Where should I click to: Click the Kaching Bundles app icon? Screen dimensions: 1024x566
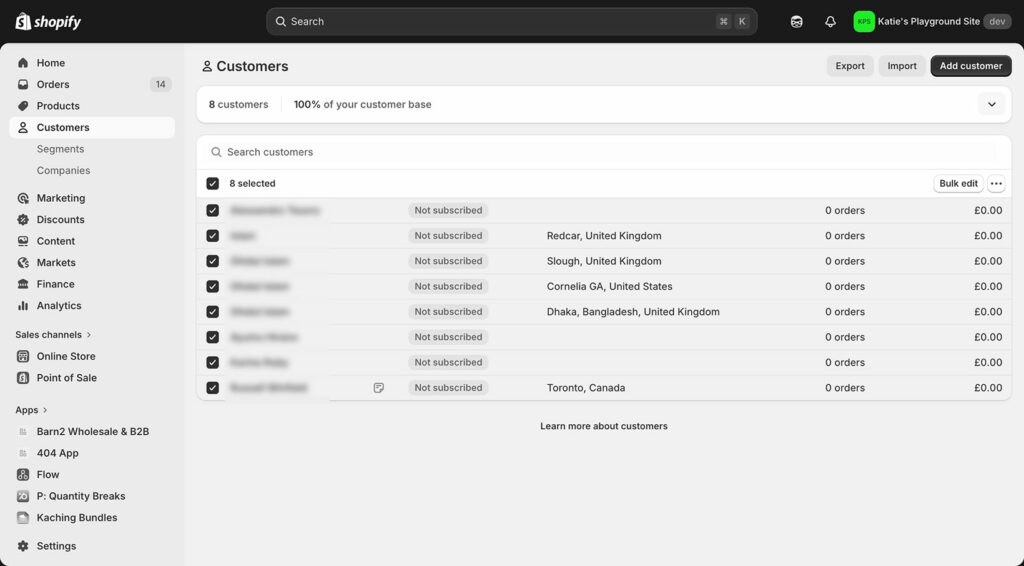pyautogui.click(x=23, y=518)
